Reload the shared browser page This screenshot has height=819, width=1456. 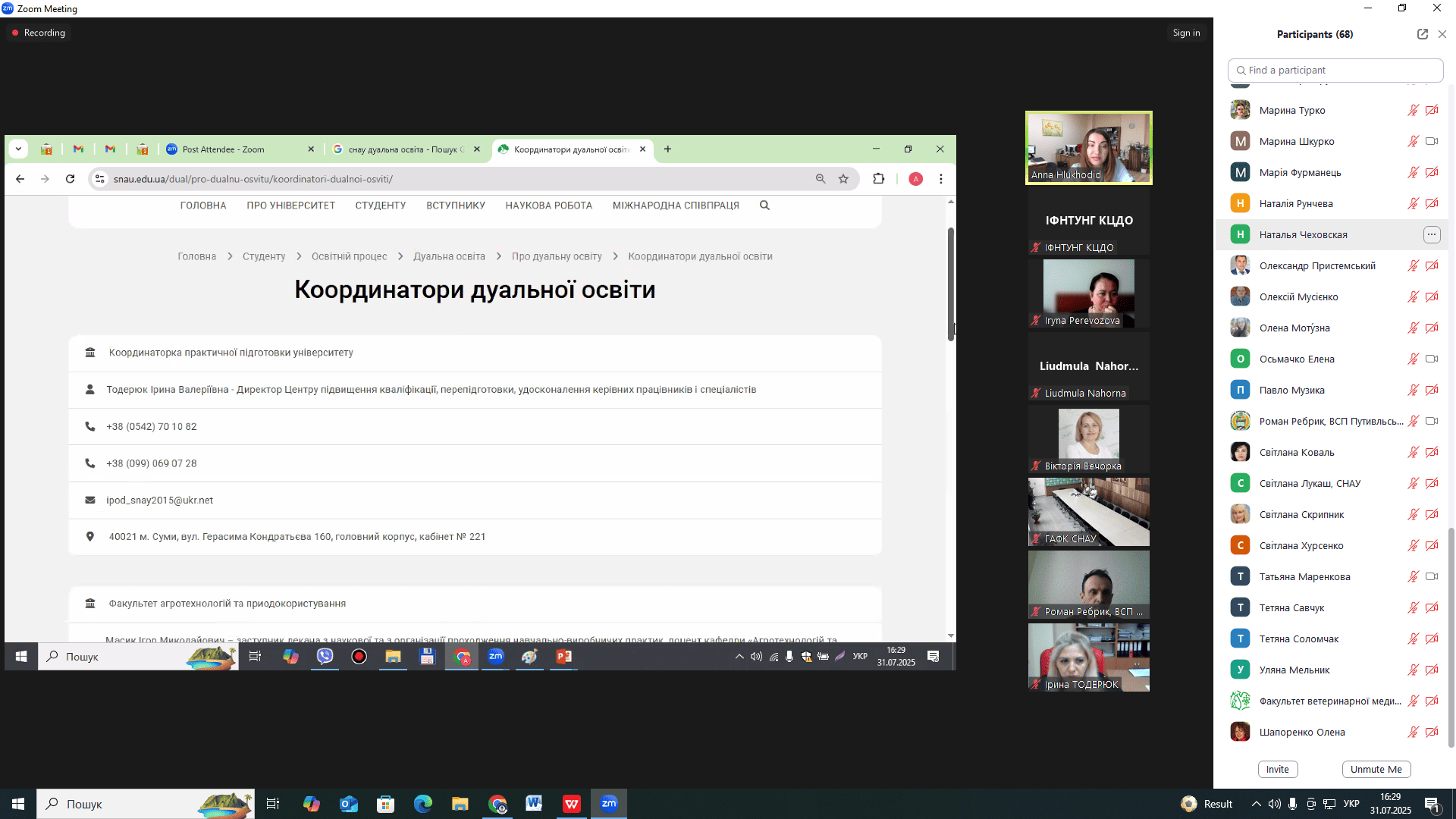(70, 179)
